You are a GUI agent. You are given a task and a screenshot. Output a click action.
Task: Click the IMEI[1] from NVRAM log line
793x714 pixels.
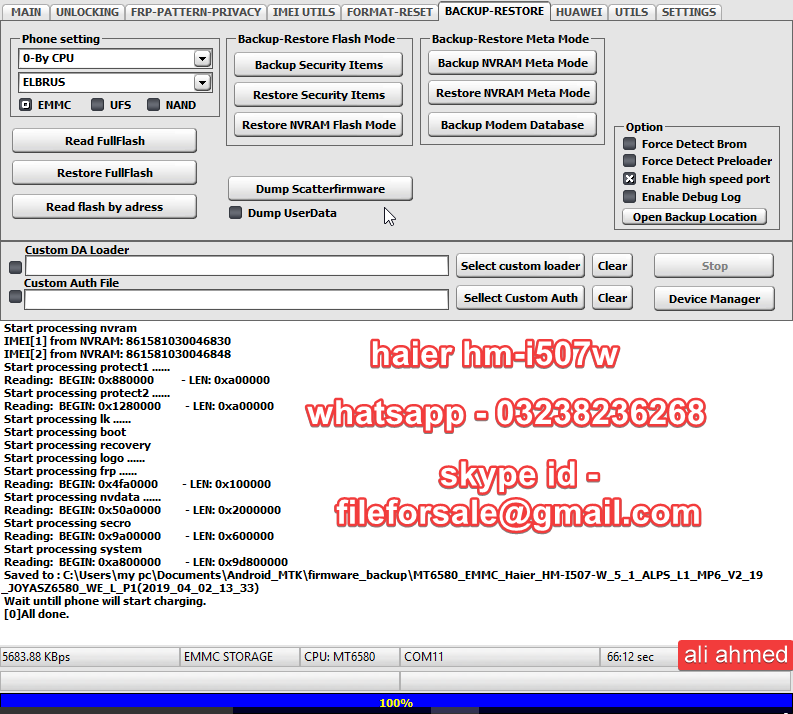[x=117, y=341]
